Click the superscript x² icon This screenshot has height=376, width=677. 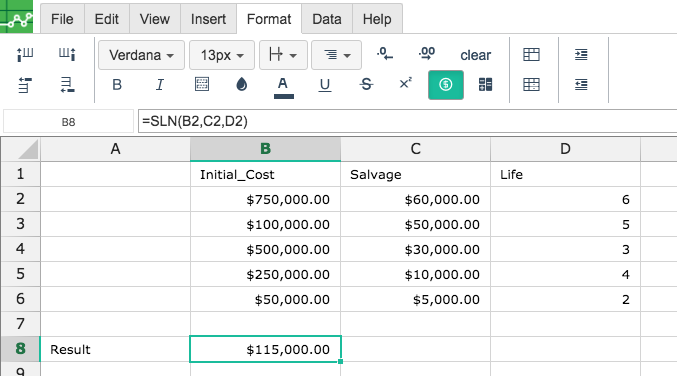405,83
